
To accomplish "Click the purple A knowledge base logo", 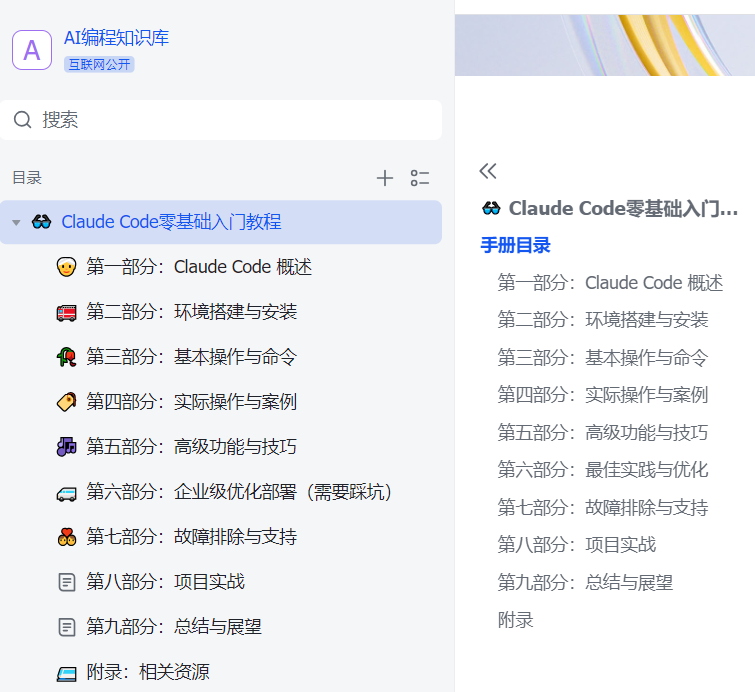I will (x=32, y=50).
